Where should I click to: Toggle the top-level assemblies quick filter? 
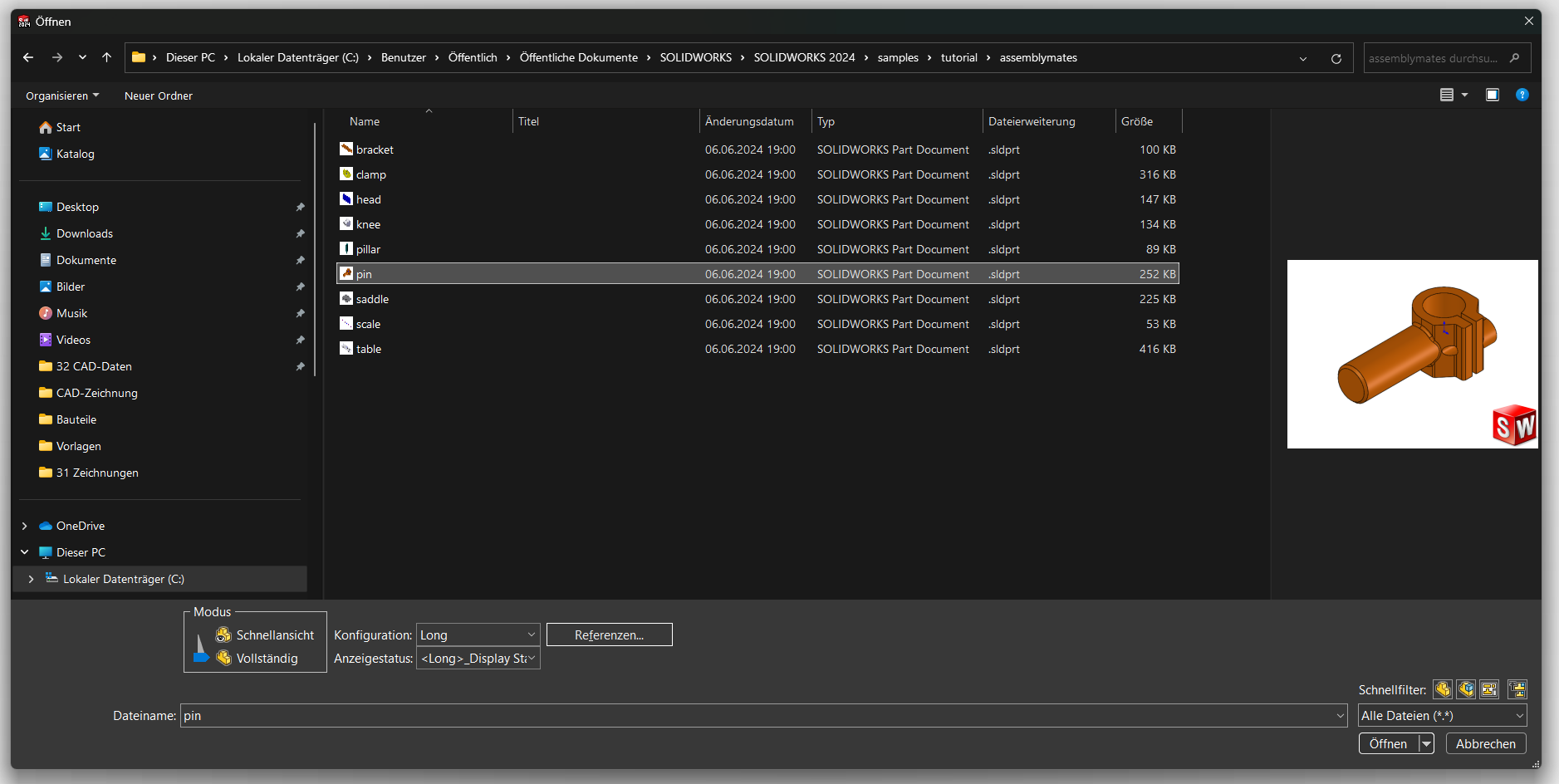coord(1517,689)
